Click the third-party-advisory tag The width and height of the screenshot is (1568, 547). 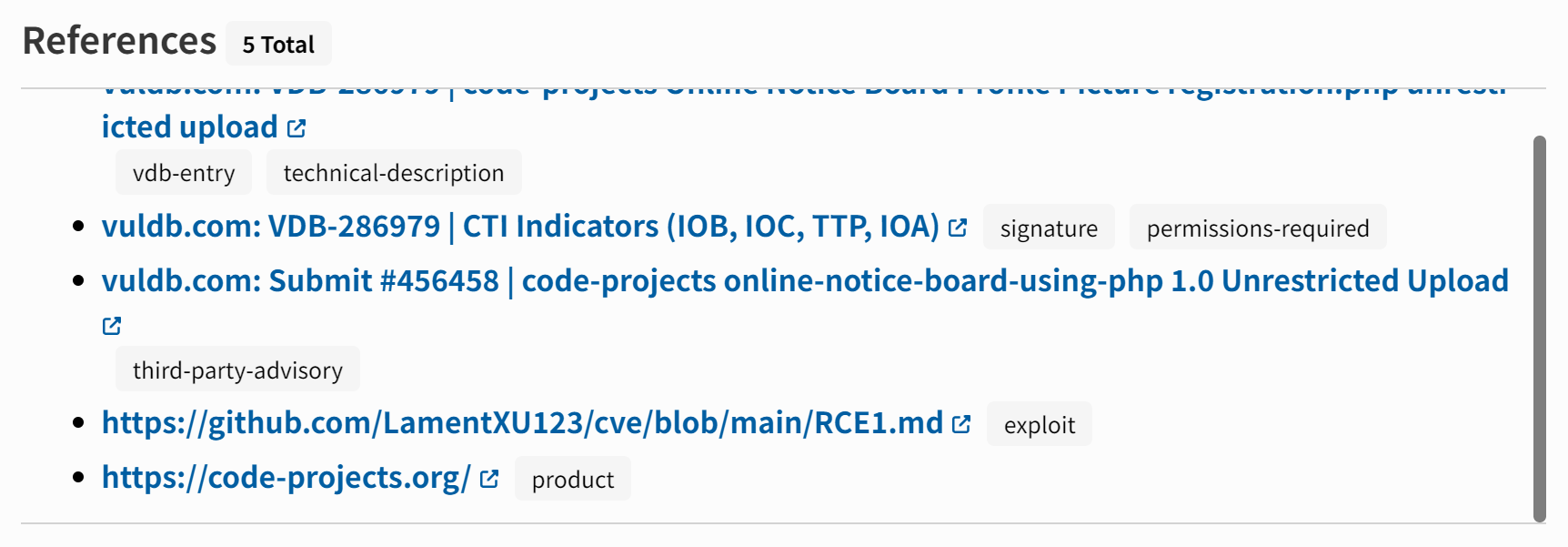(237, 370)
